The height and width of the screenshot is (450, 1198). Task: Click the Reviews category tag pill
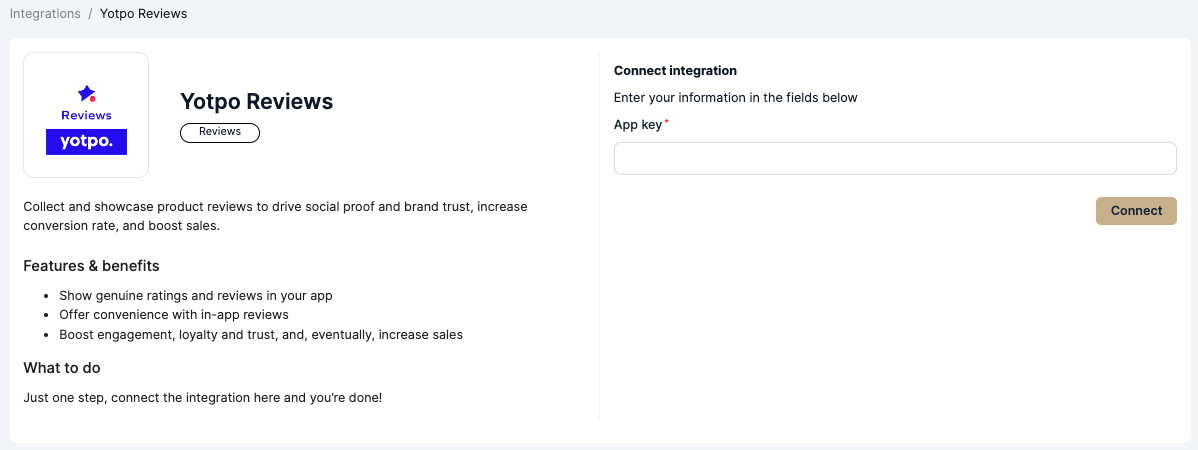tap(220, 132)
